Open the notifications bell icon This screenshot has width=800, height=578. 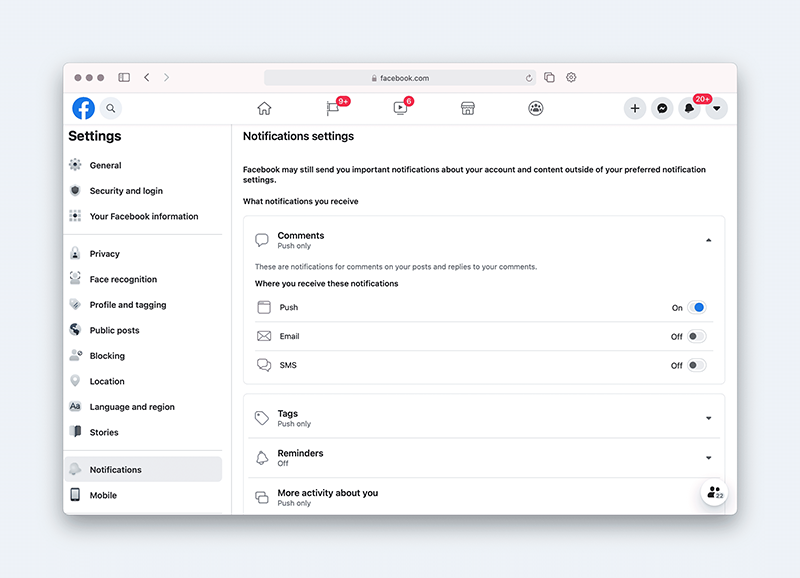(x=689, y=108)
